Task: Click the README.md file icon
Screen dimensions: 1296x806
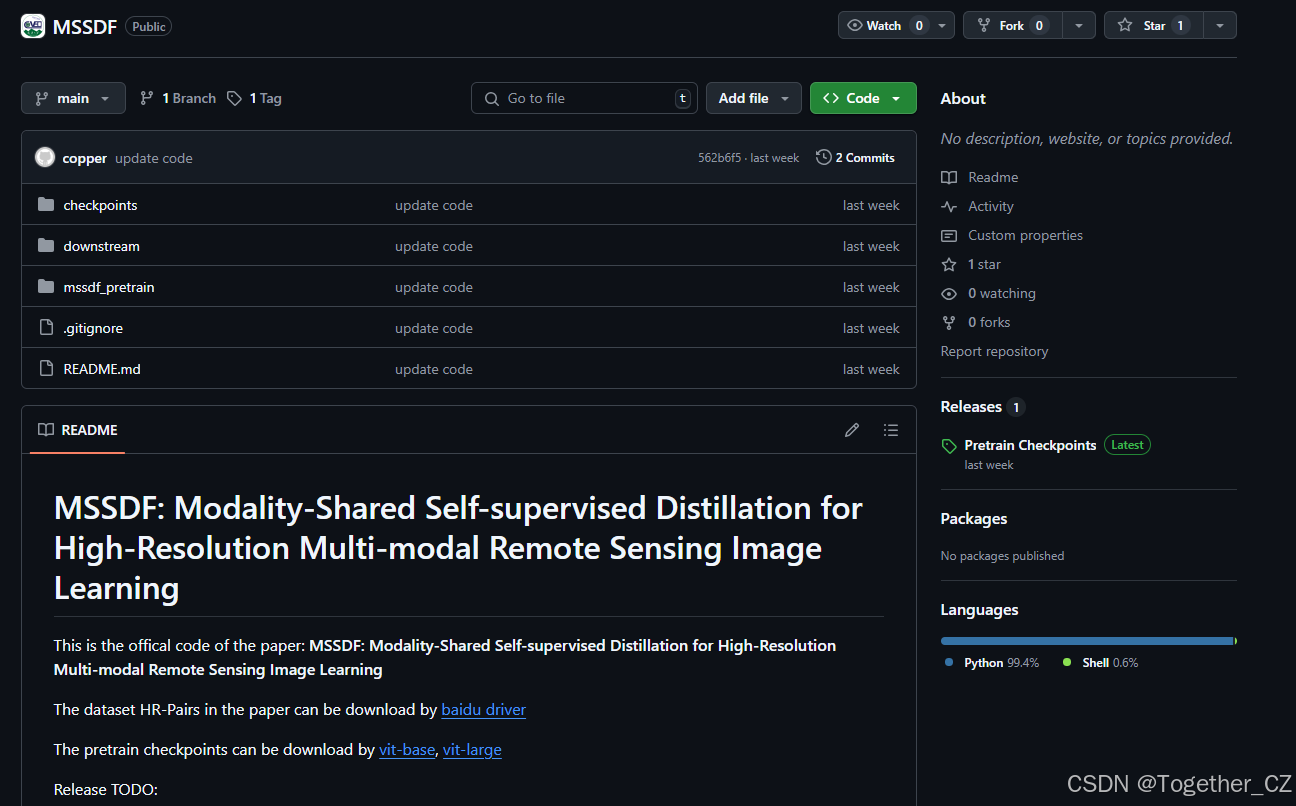Action: point(46,369)
